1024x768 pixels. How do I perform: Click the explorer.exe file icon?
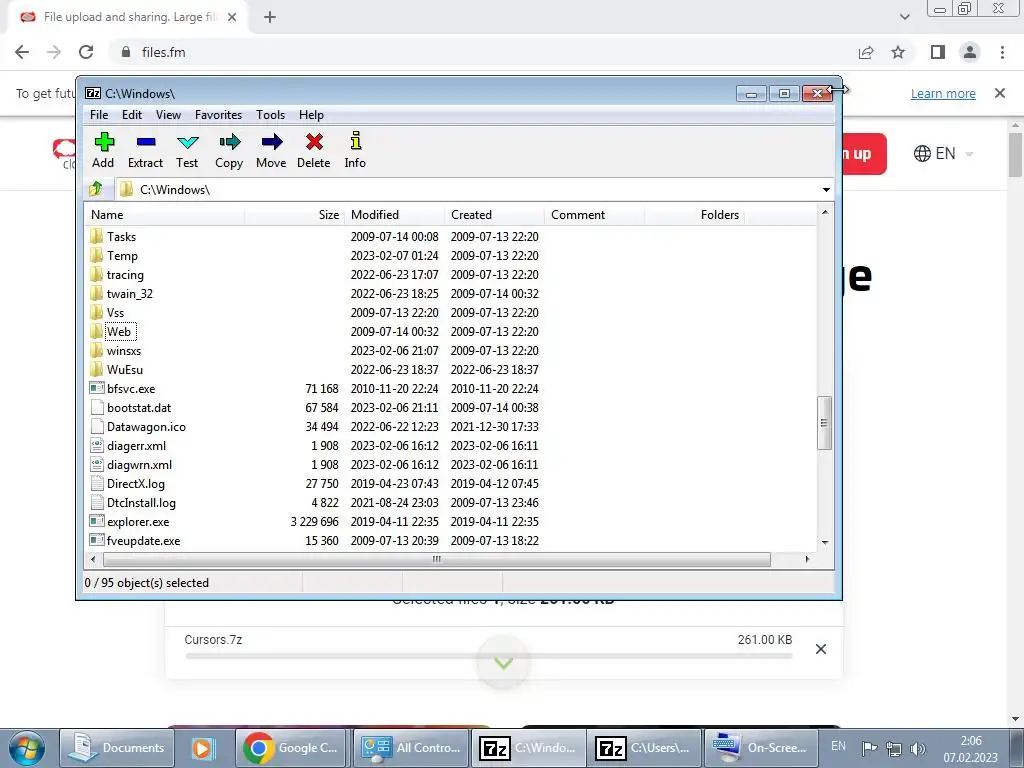pos(97,521)
